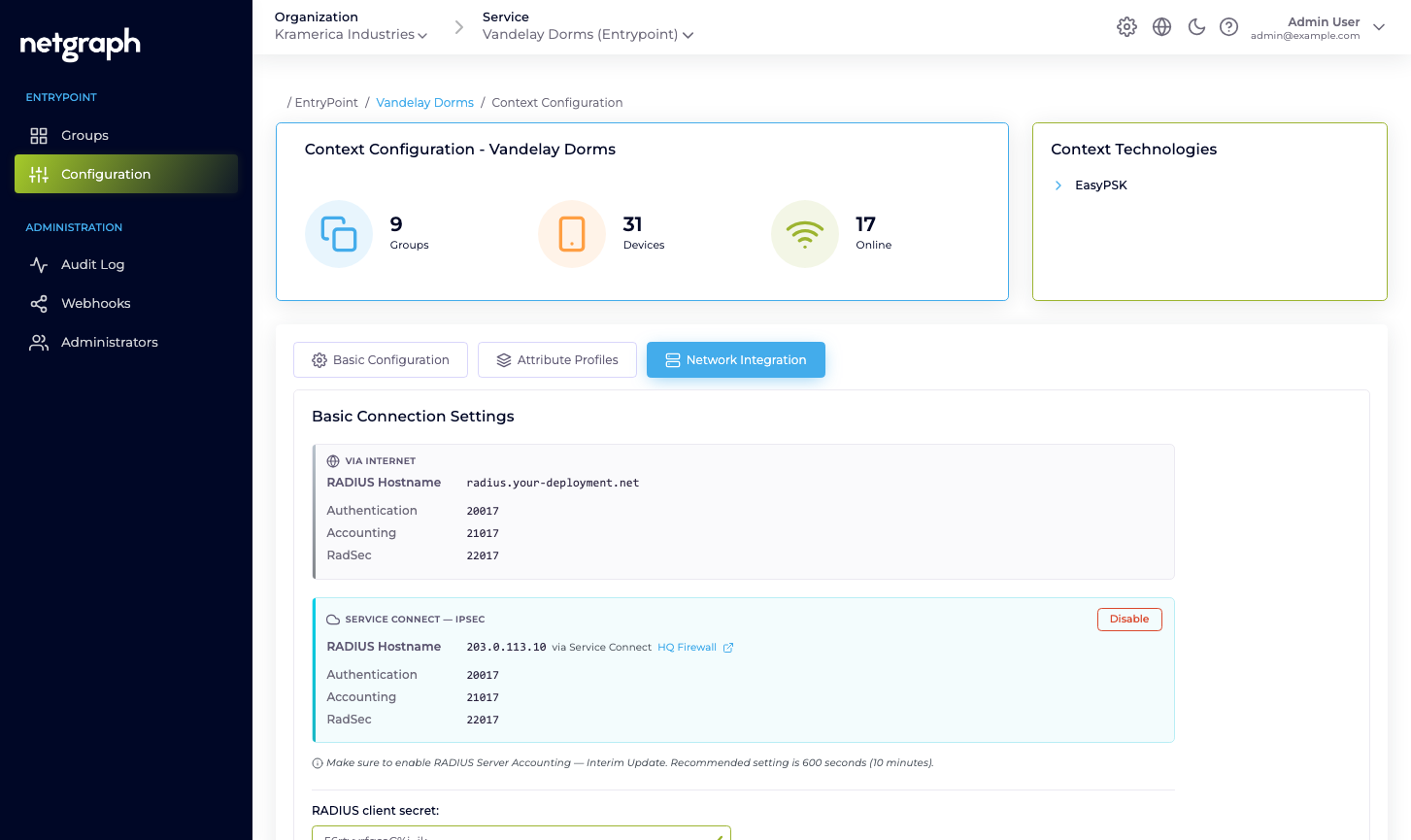Image resolution: width=1411 pixels, height=840 pixels.
Task: Click the globe icon beside Via Internet
Action: (333, 461)
